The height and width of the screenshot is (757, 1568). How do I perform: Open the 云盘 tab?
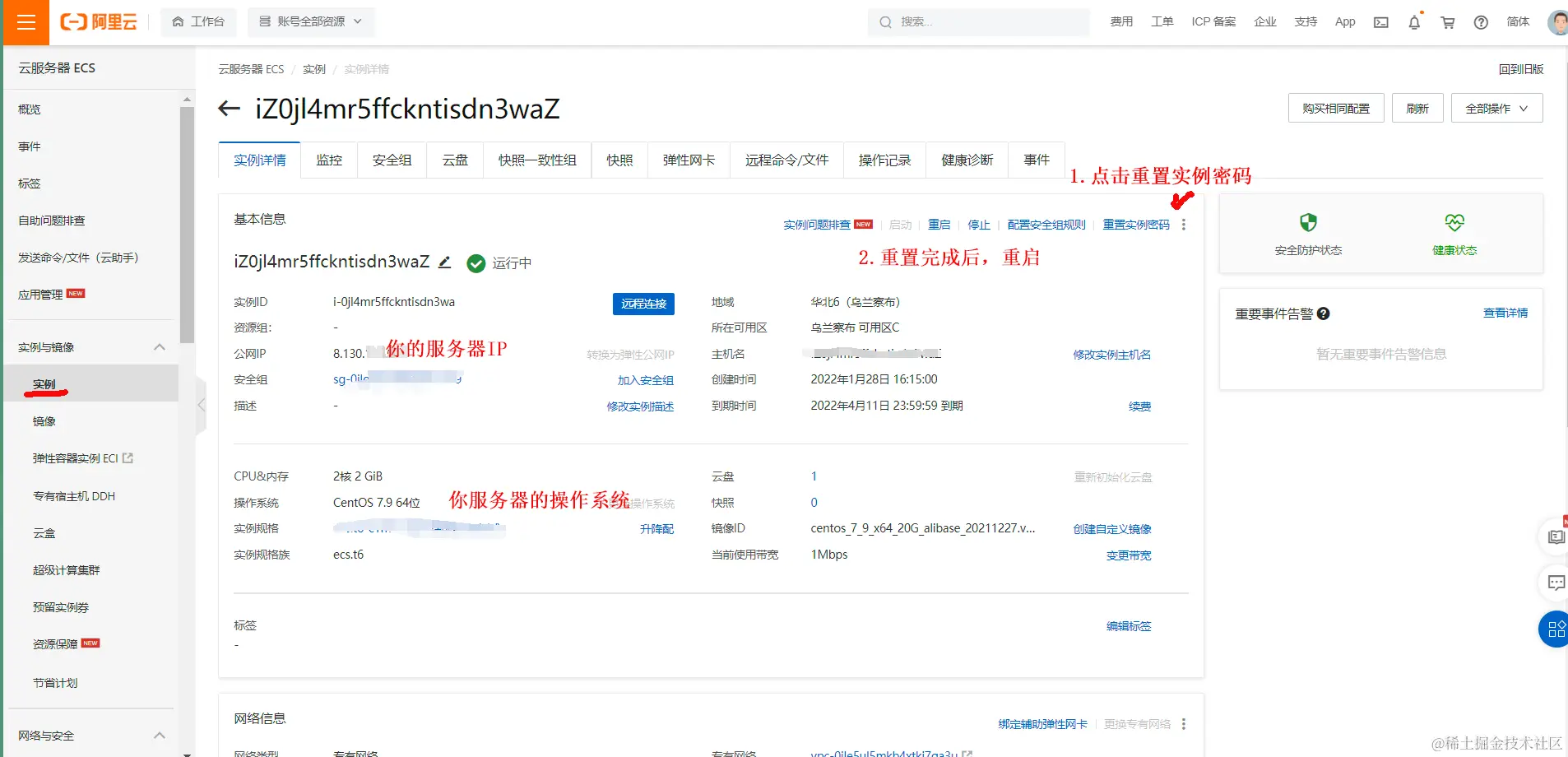pos(455,160)
